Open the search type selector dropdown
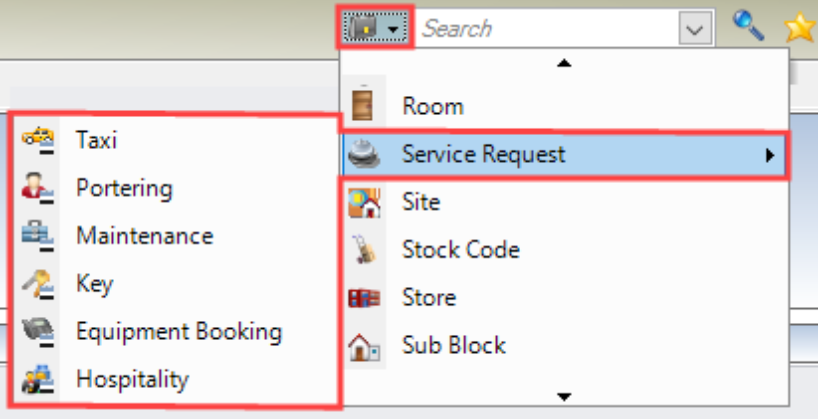This screenshot has width=818, height=419. (376, 28)
